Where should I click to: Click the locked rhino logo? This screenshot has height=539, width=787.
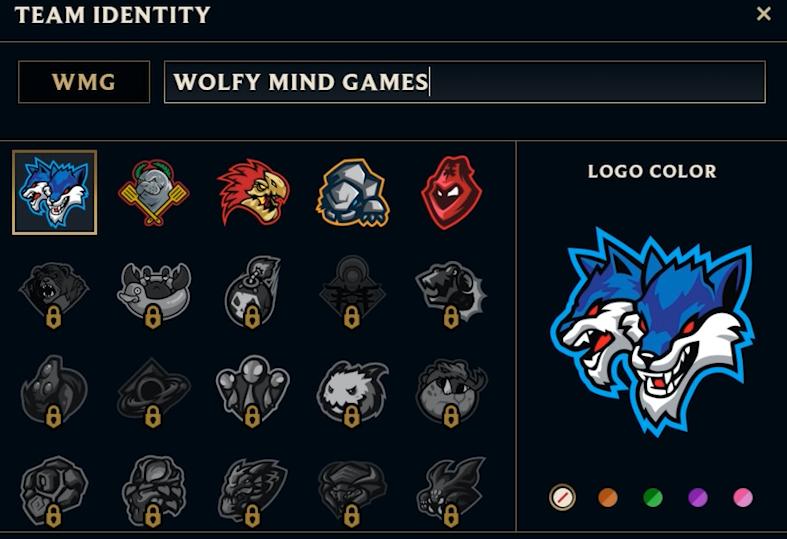452,393
